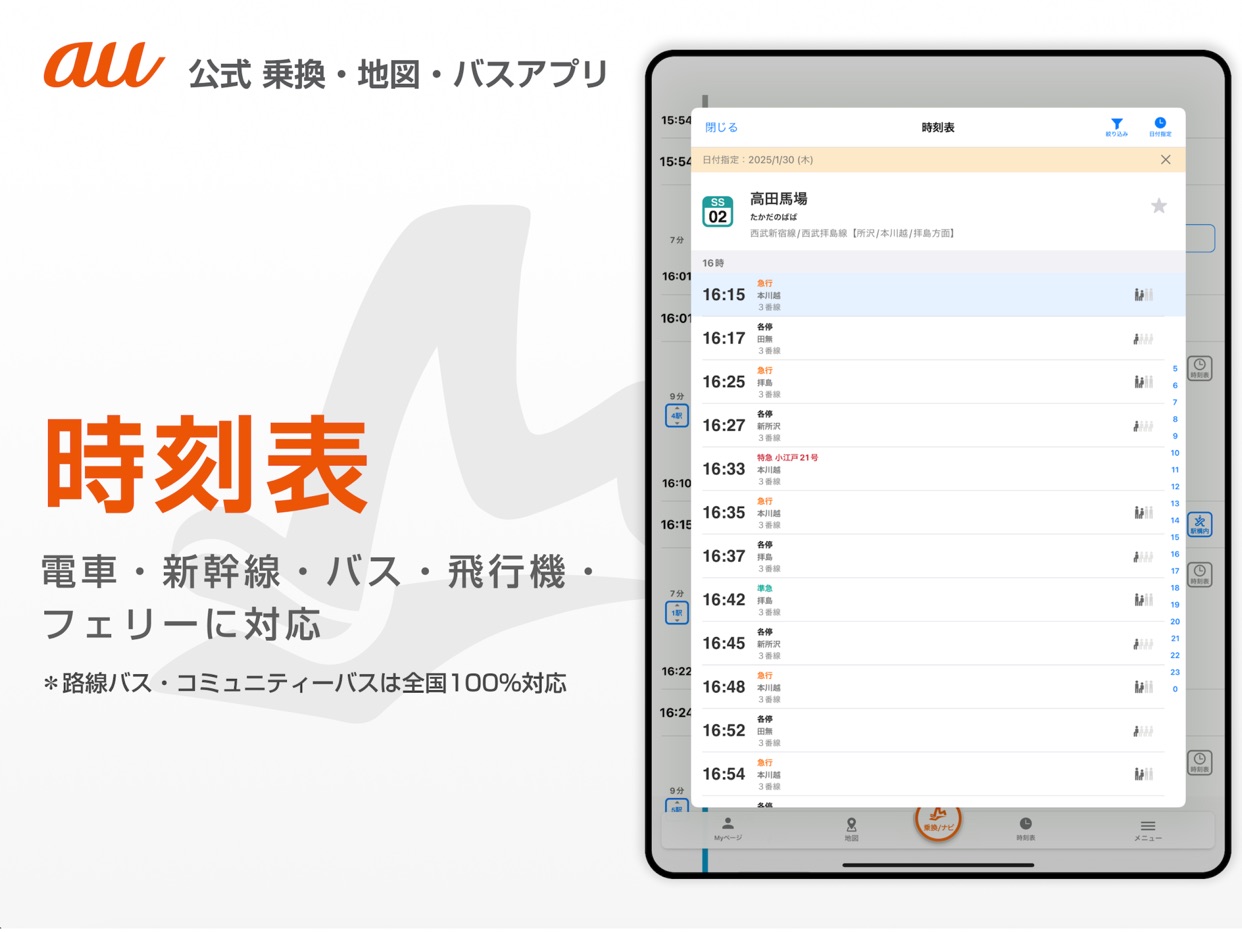The image size is (1242, 932).
Task: Switch to the Myページ tab
Action: 729,826
